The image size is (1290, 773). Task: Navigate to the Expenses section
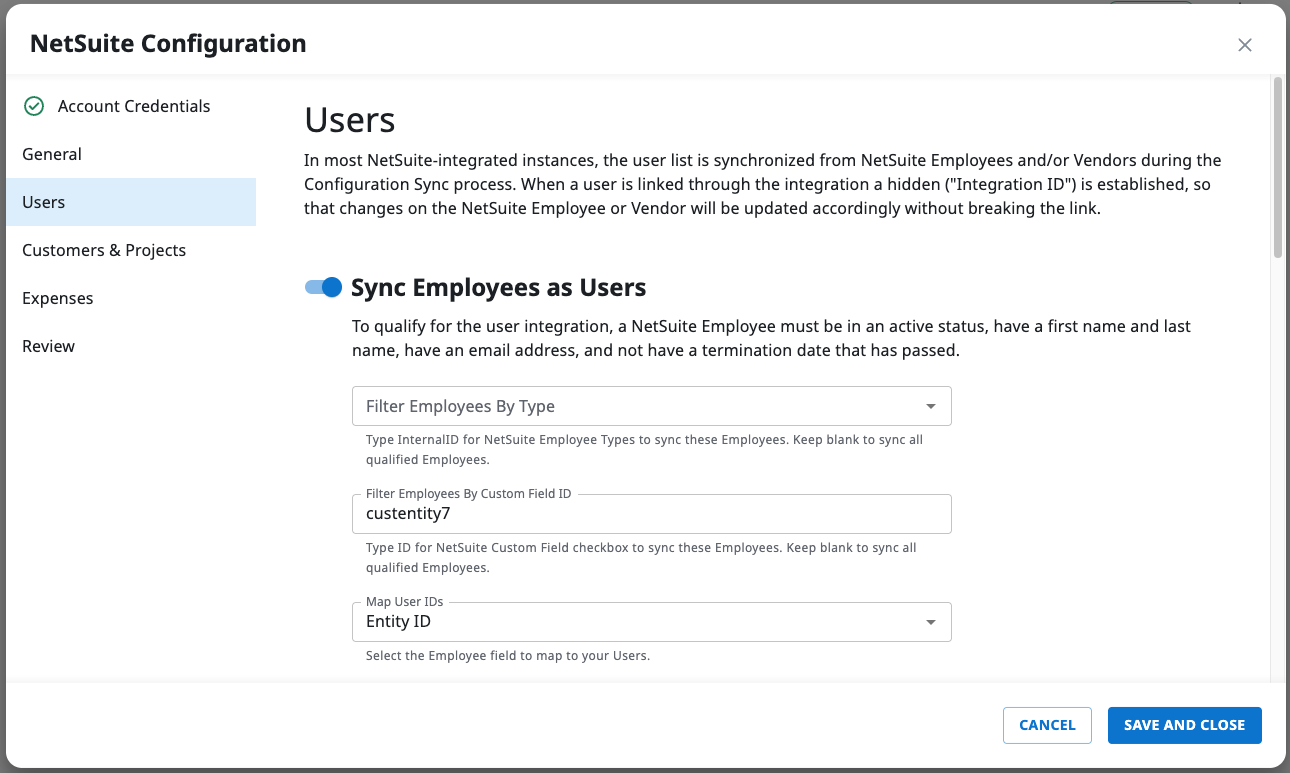(131, 298)
